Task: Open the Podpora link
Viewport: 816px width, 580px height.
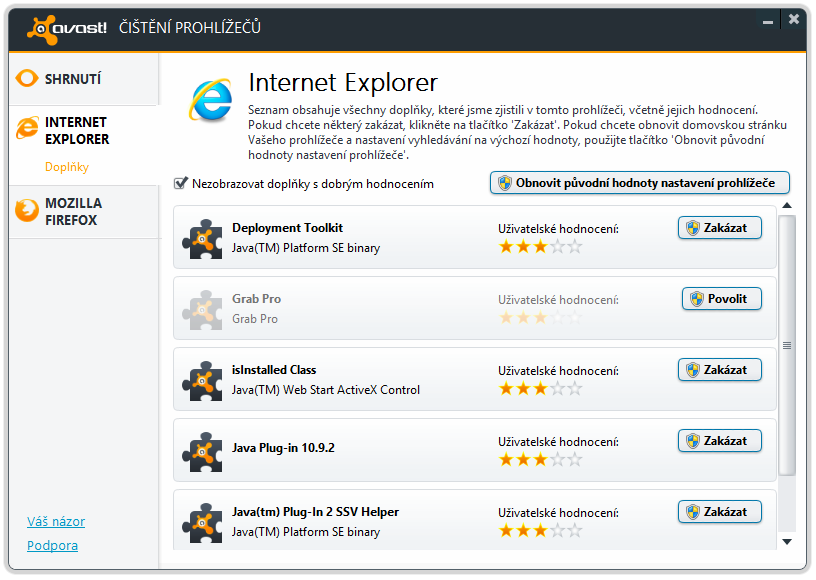Action: click(53, 545)
